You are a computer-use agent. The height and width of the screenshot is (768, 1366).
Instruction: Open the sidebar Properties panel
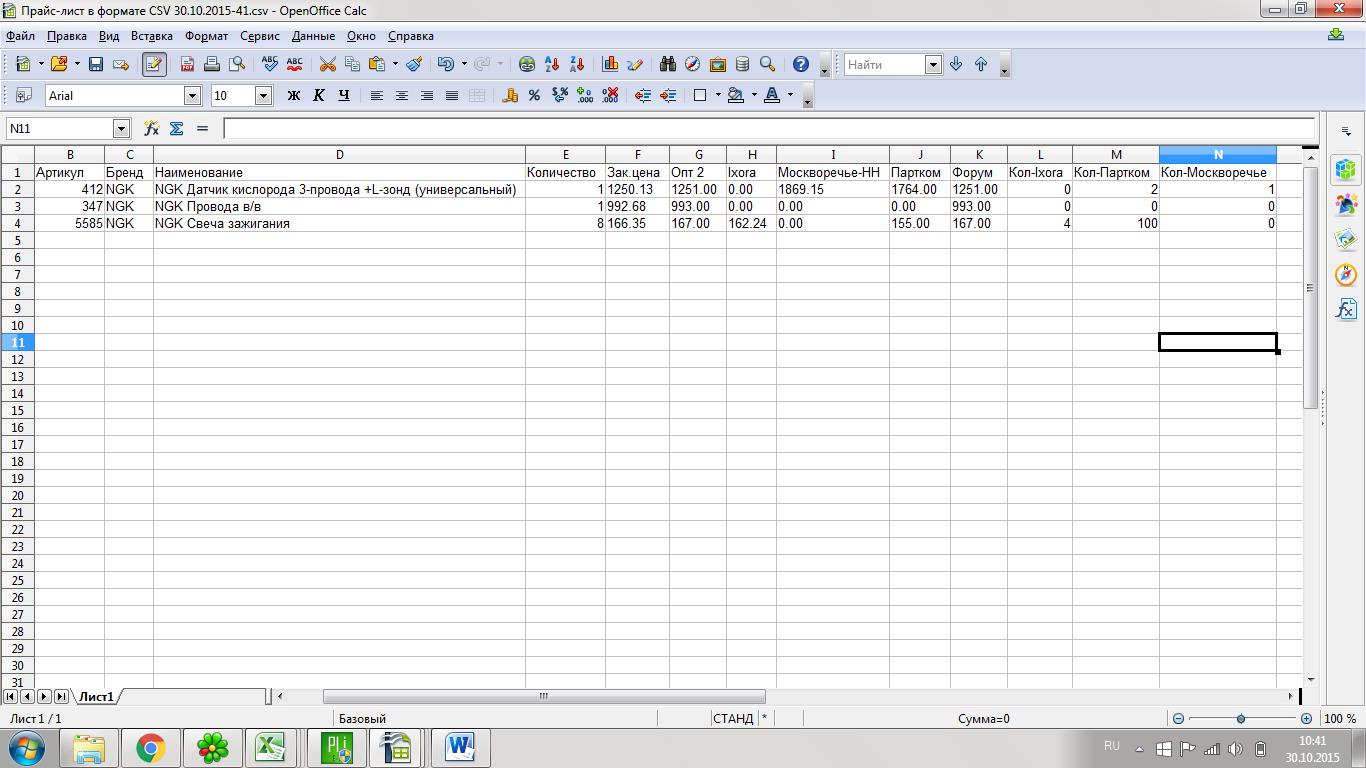1346,169
